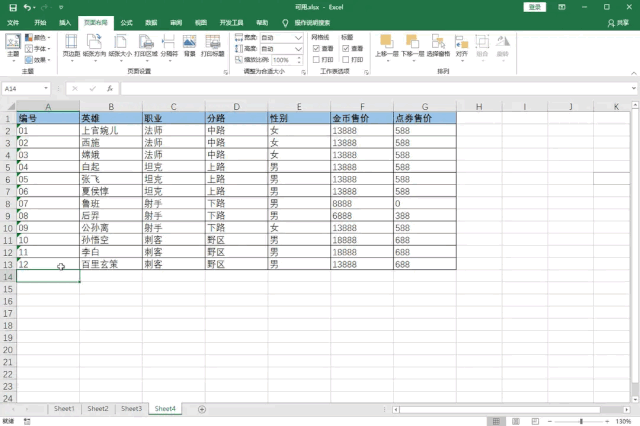Image resolution: width=640 pixels, height=426 pixels.
Task: Click the 共享 (Share) button
Action: click(618, 23)
